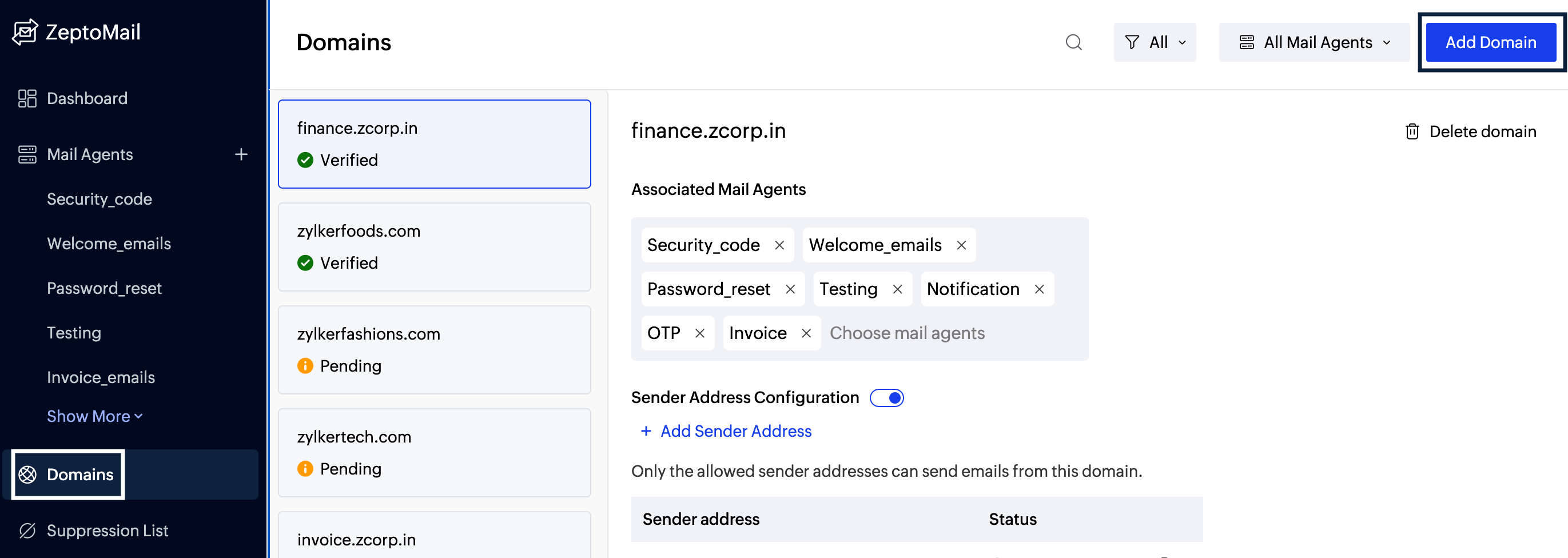Click the Delete domain trash icon
Viewport: 1568px width, 558px height.
pyautogui.click(x=1411, y=131)
